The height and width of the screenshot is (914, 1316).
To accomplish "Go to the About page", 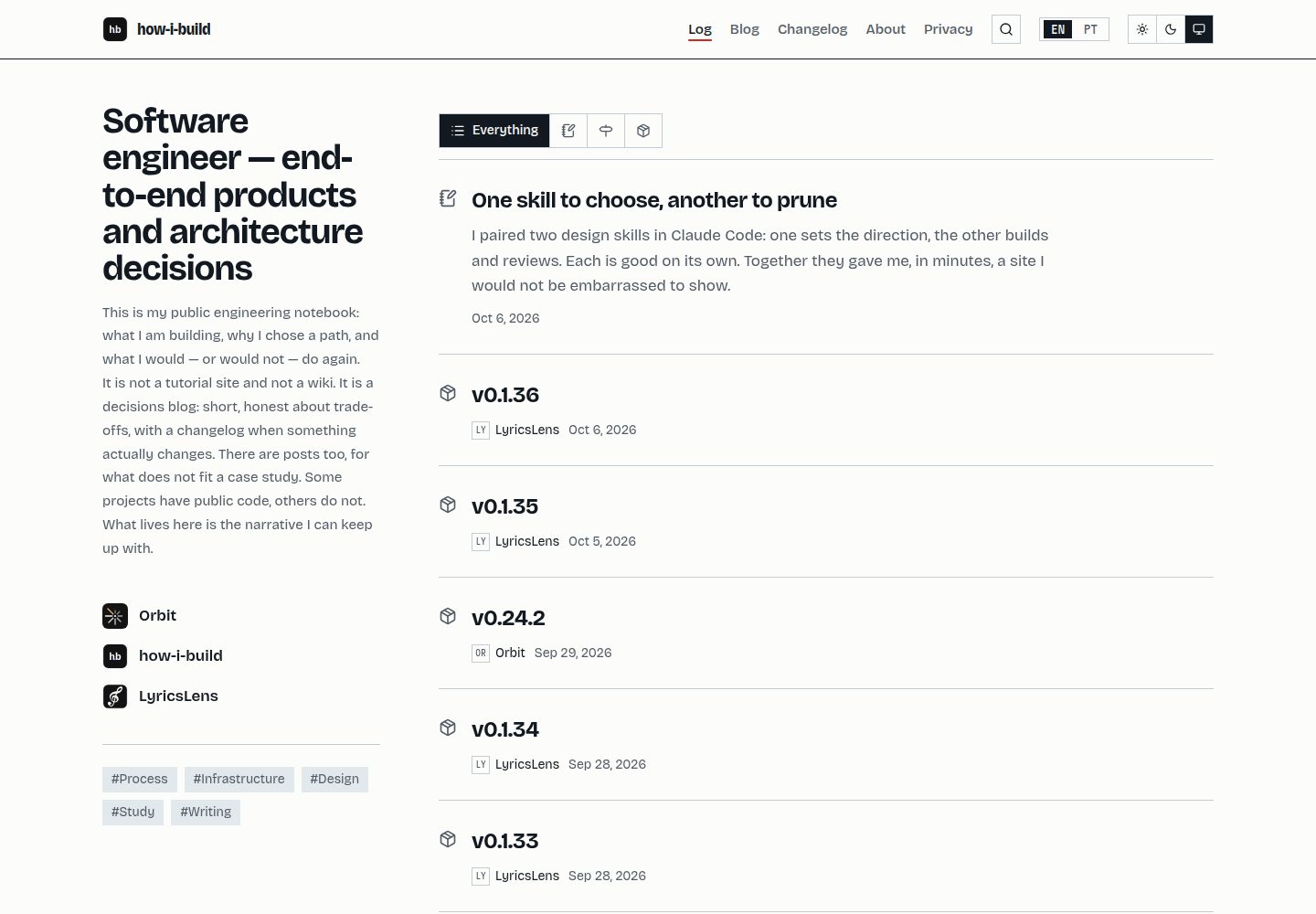I will (886, 29).
